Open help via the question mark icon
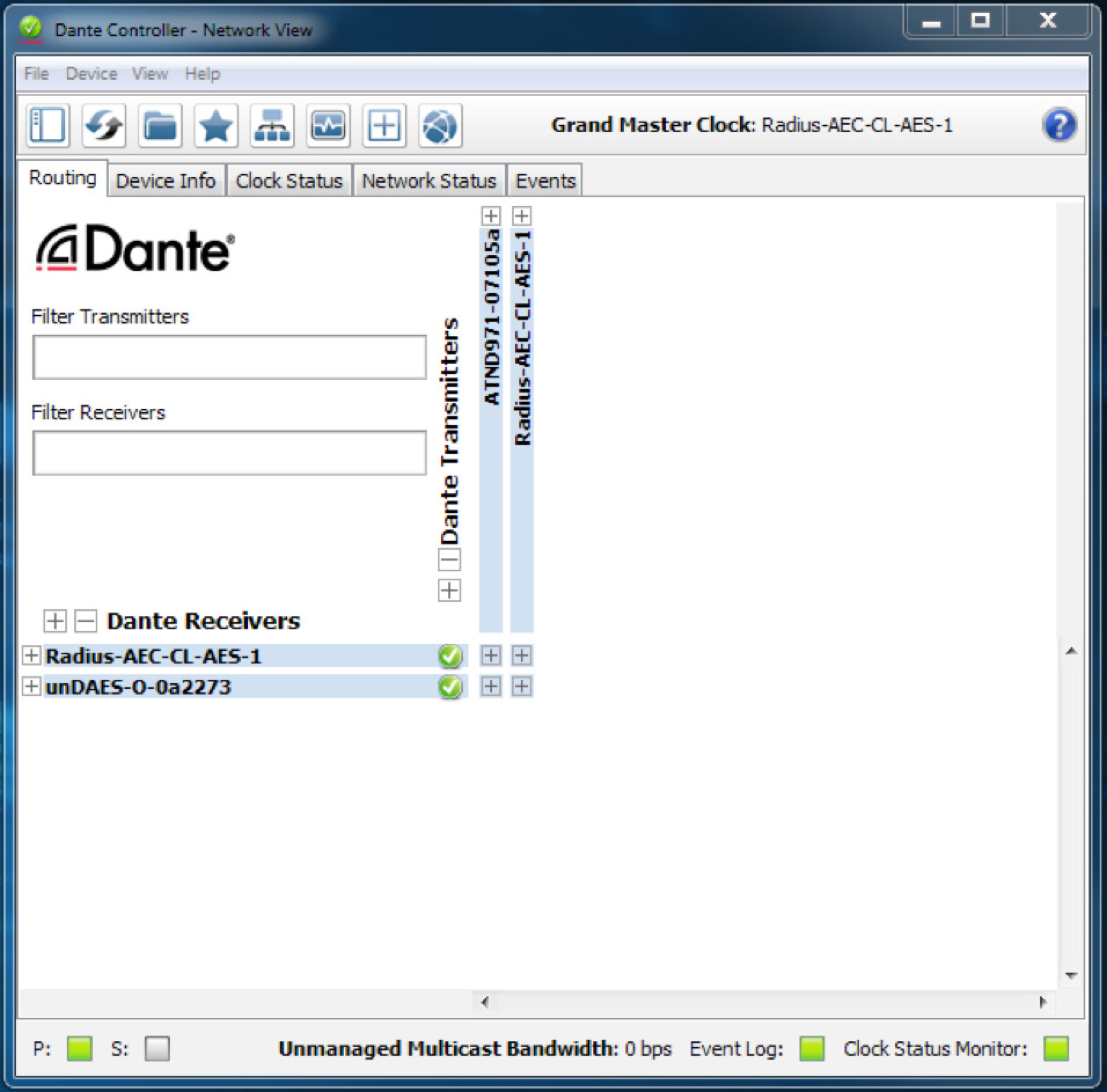 point(1060,125)
